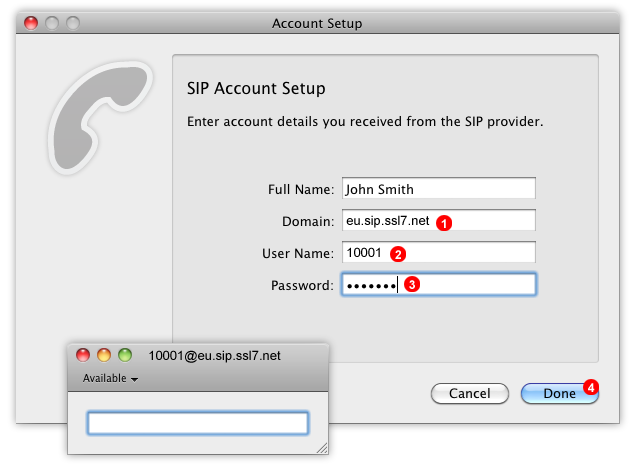Click the 'Enter account details' instruction text
Image resolution: width=633 pixels, height=466 pixels.
coord(365,122)
